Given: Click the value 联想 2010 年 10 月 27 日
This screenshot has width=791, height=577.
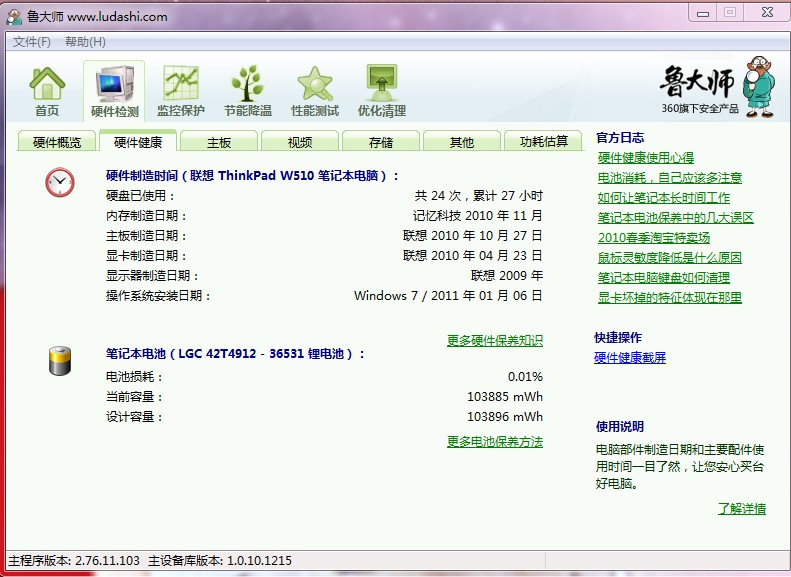Looking at the screenshot, I should point(473,236).
